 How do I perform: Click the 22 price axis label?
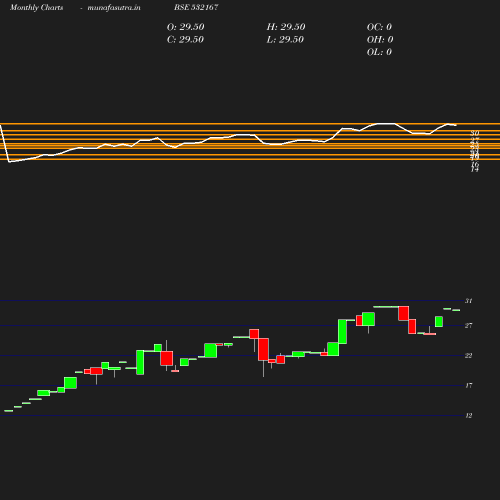[469, 356]
